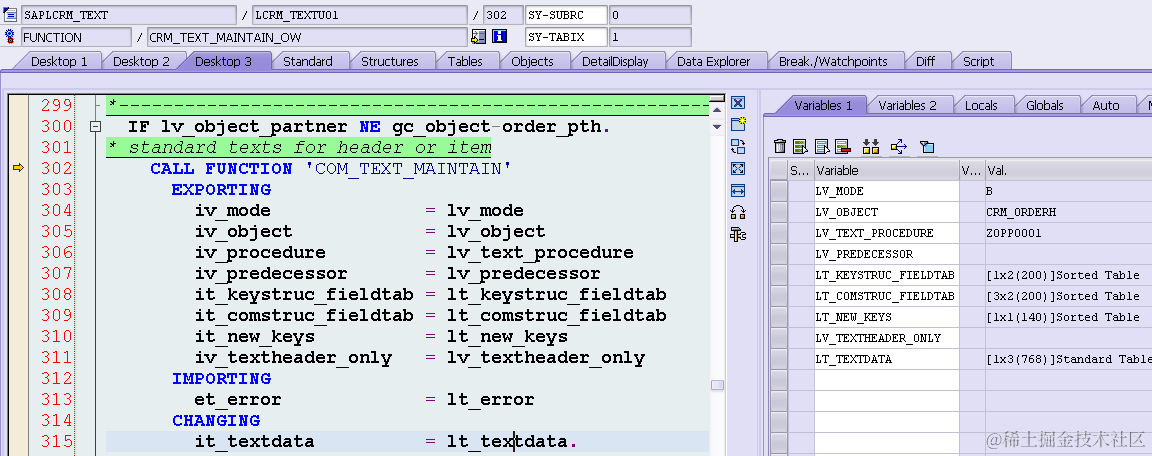Switch to the Locals tab
The width and height of the screenshot is (1152, 456).
coord(981,105)
